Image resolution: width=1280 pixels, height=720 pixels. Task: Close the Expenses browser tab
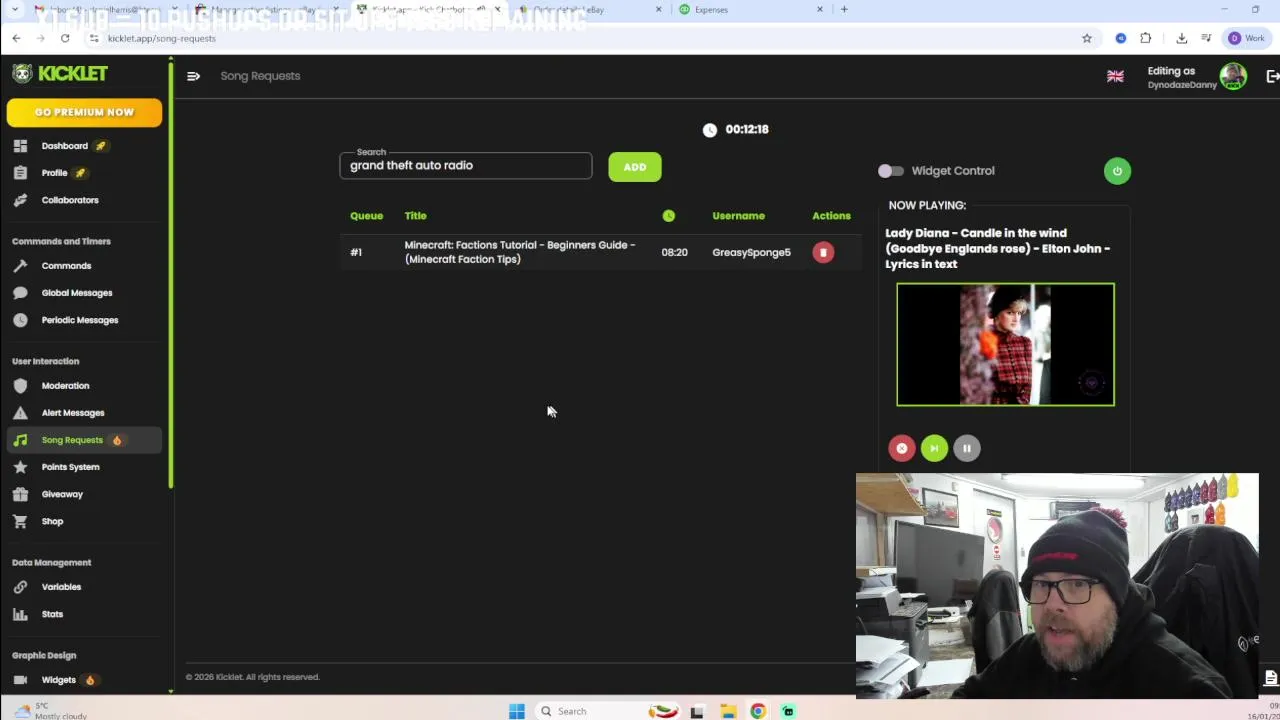(x=820, y=10)
